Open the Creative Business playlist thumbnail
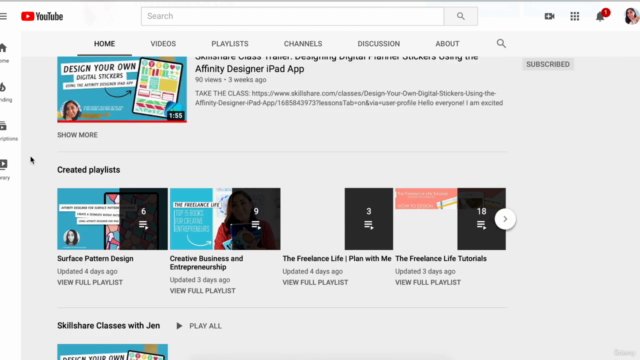The image size is (640, 360). 225,219
